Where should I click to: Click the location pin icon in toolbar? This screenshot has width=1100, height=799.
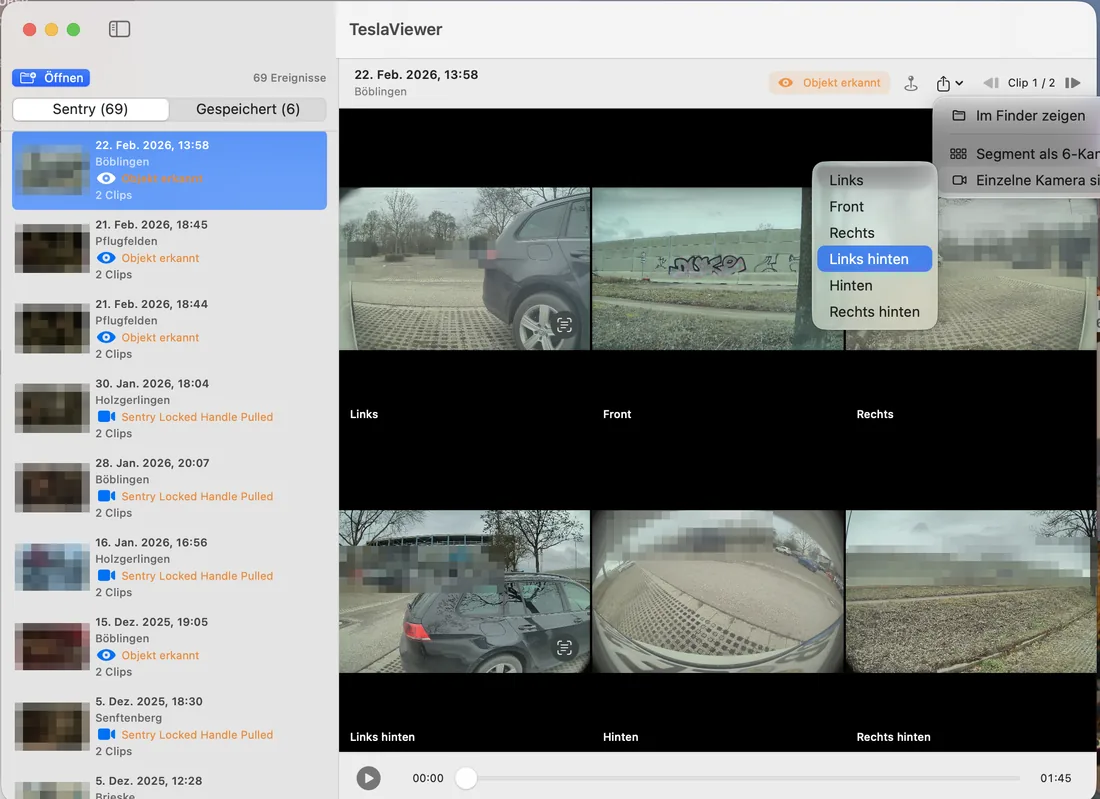pos(911,83)
